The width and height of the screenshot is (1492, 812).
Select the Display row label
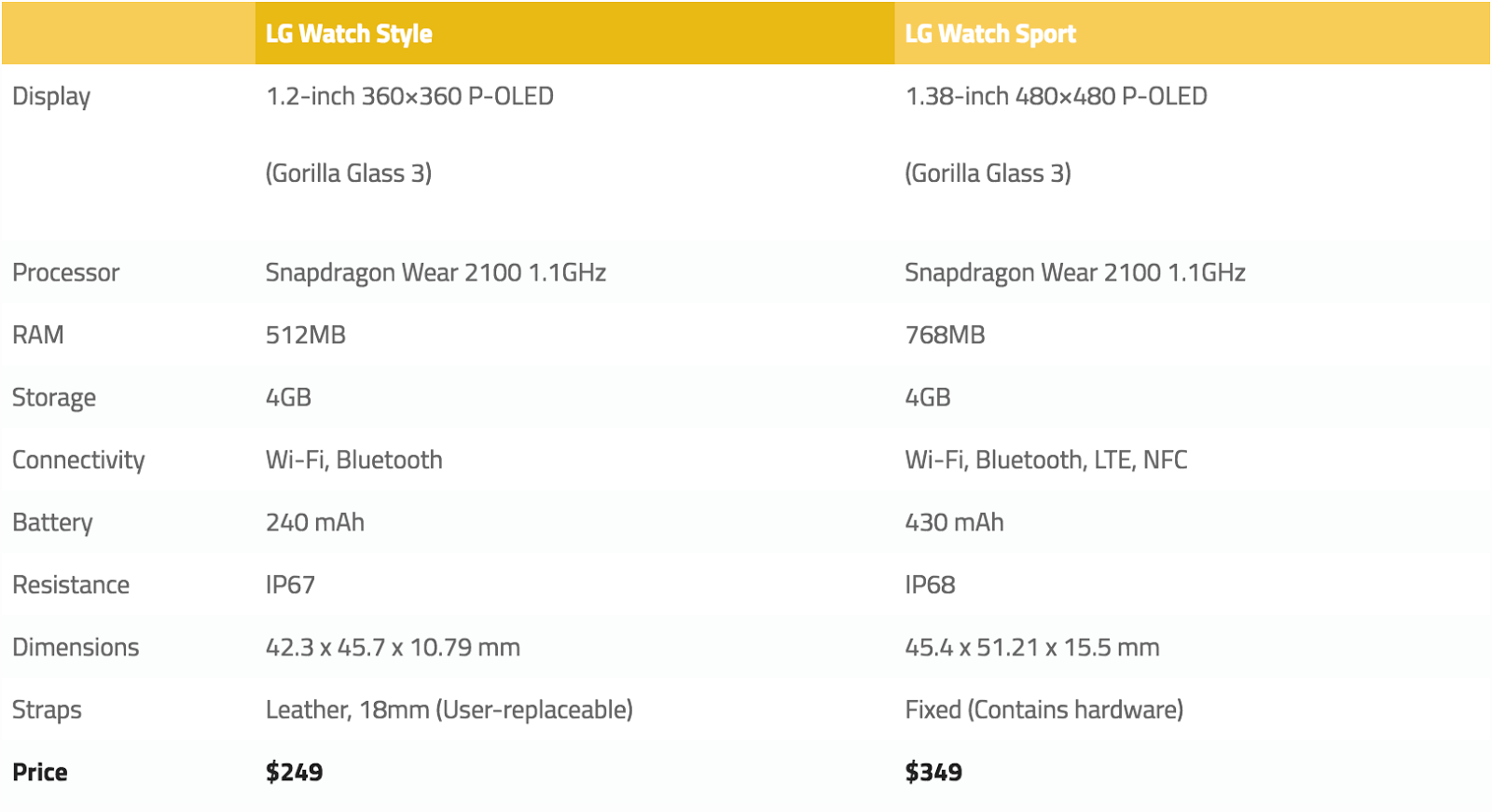[51, 97]
